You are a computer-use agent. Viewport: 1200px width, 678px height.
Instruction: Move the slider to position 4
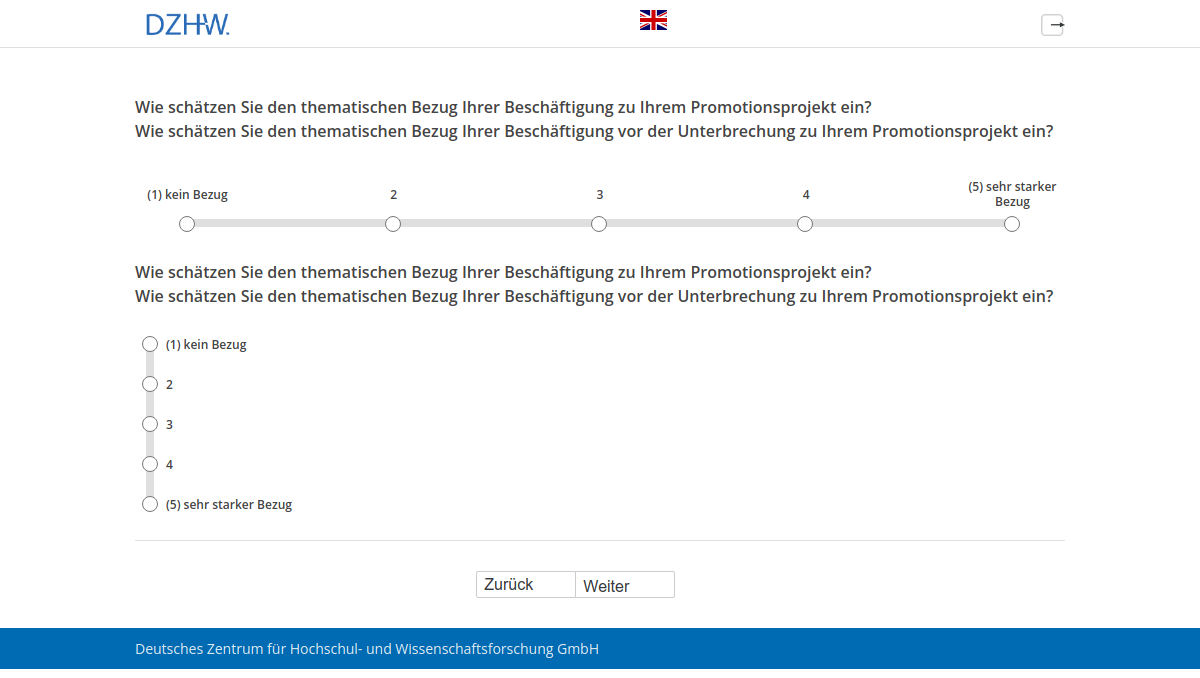pyautogui.click(x=805, y=224)
